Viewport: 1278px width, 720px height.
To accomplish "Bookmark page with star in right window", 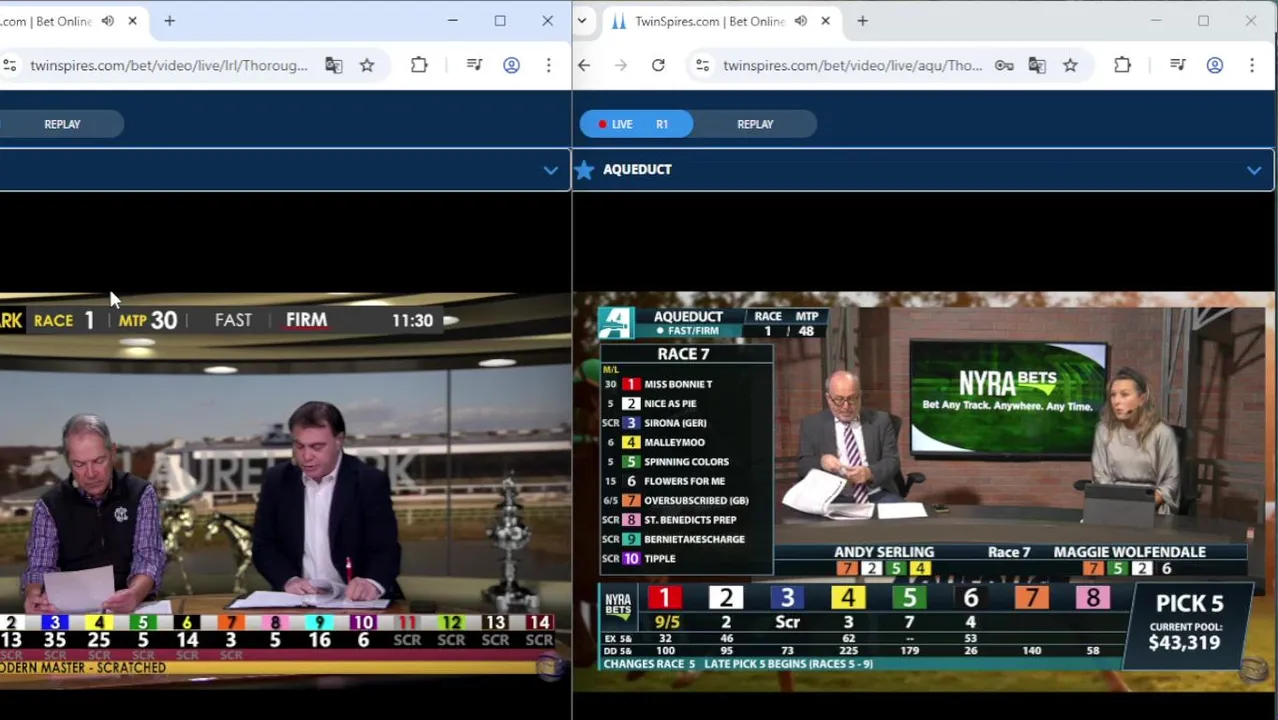I will (x=1070, y=65).
